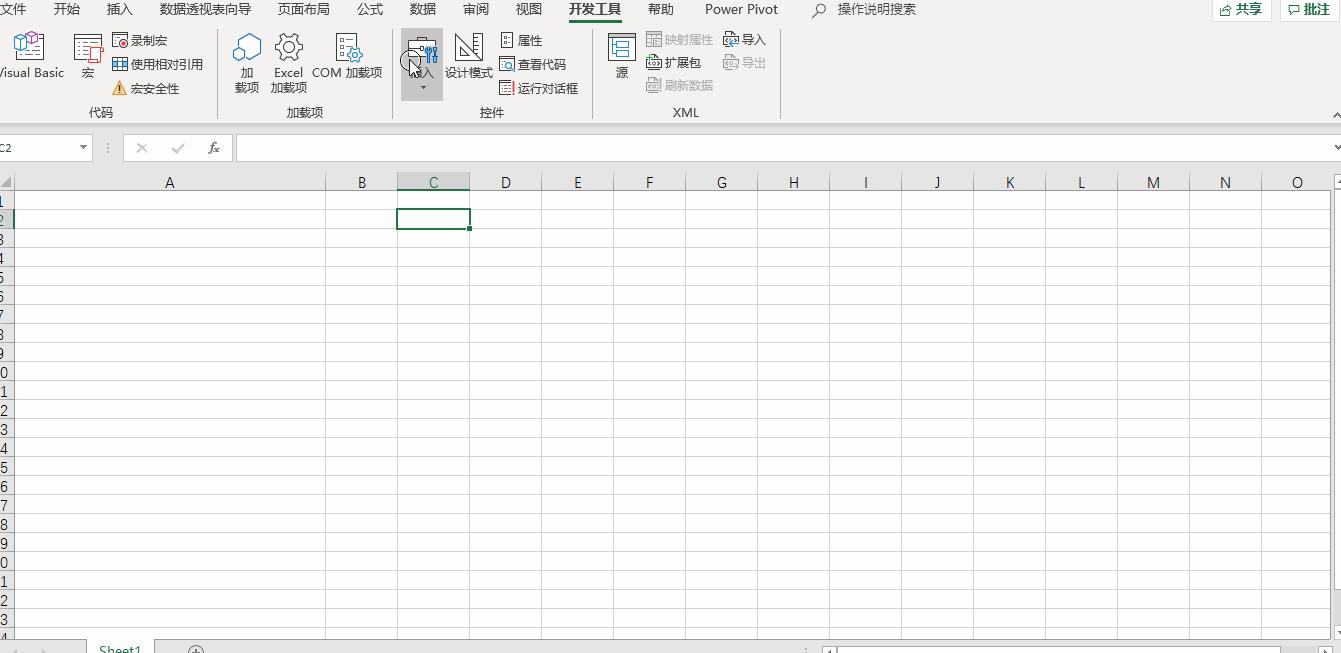Select column B header
The height and width of the screenshot is (653, 1341).
click(x=361, y=182)
